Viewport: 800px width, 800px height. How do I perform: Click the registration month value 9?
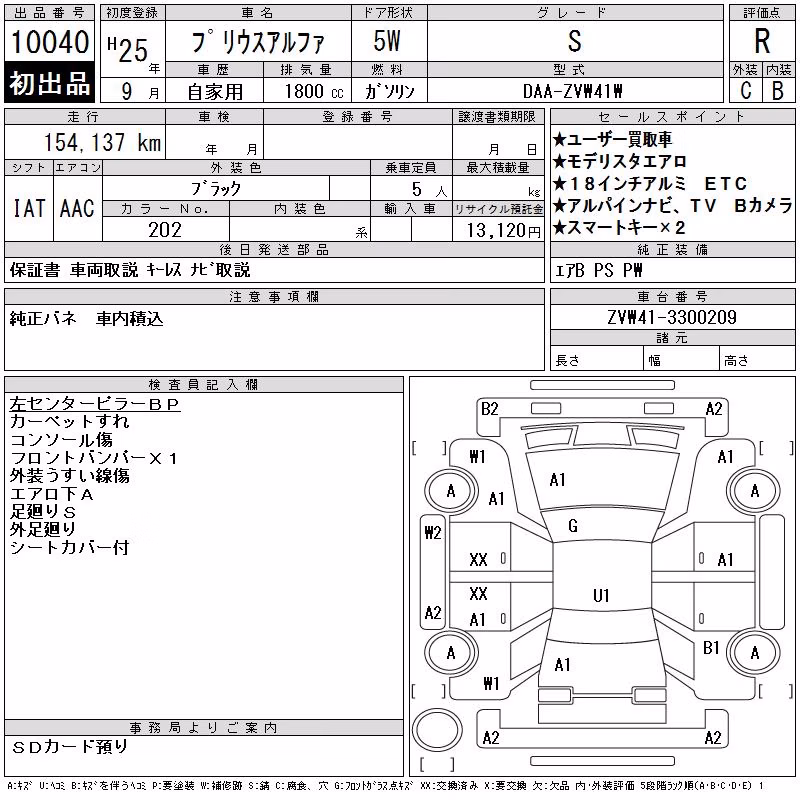pos(127,91)
